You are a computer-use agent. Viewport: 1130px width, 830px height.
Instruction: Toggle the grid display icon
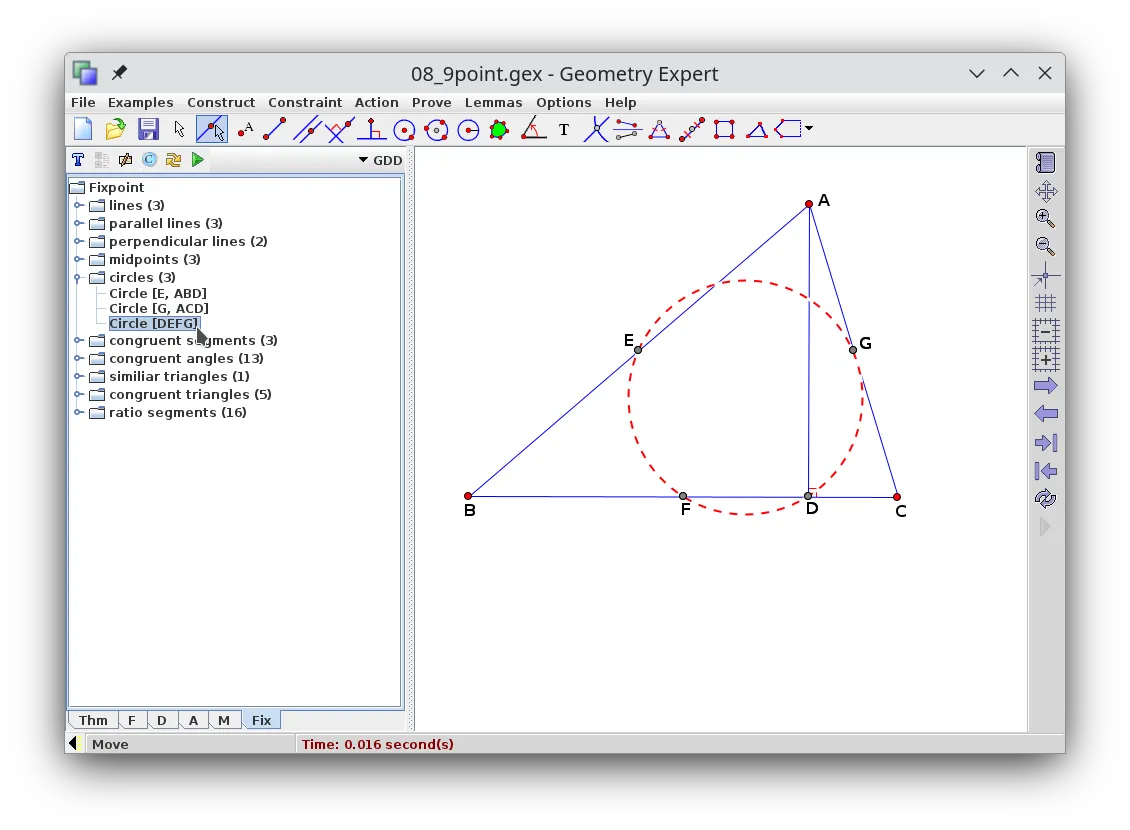tap(1045, 303)
